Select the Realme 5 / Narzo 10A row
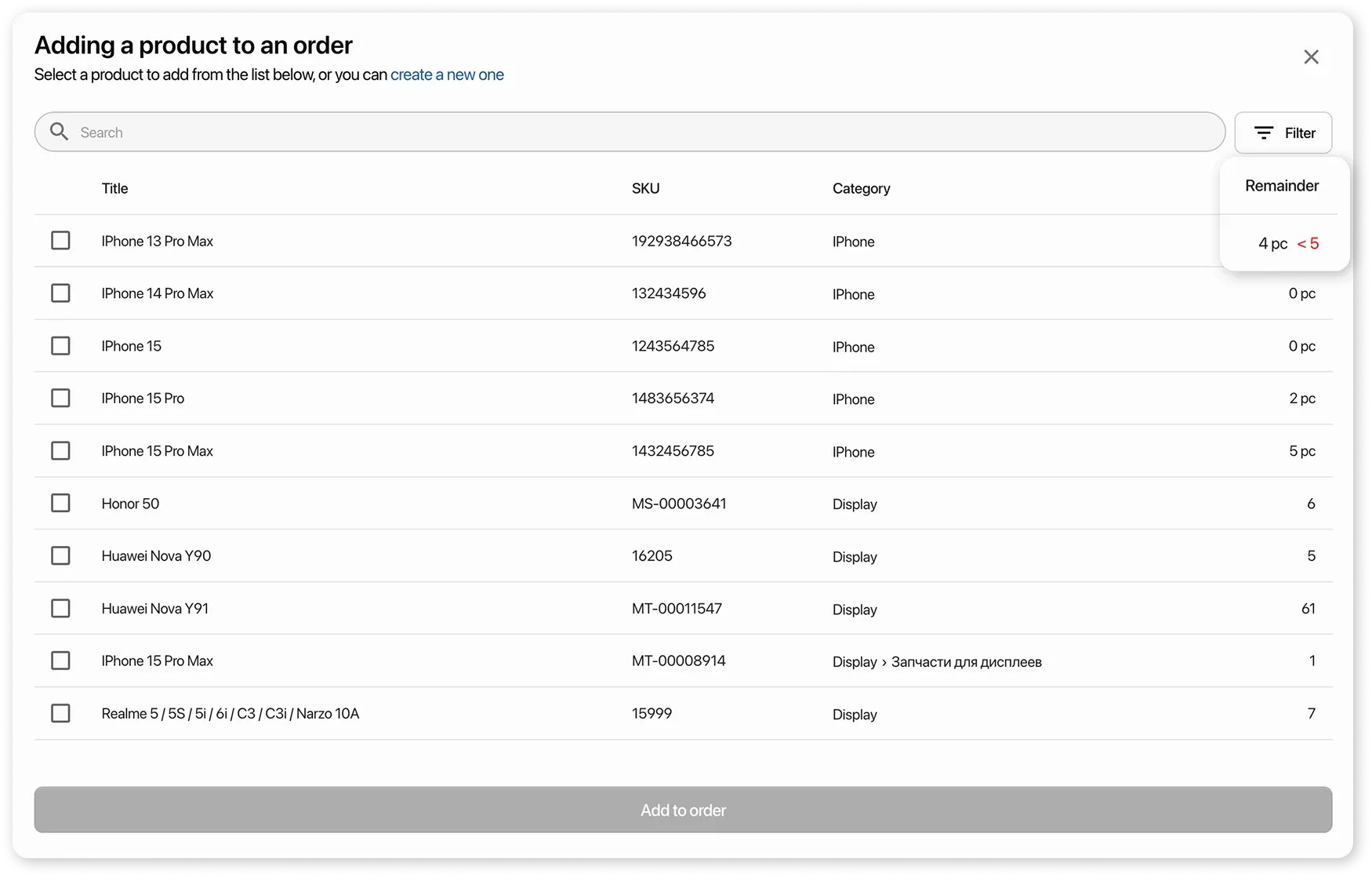Viewport: 1372px width, 877px height. [60, 713]
